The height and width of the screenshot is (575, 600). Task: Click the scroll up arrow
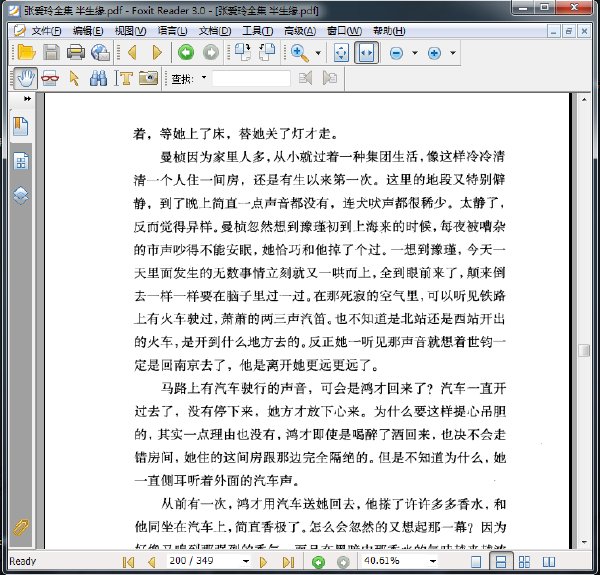[584, 100]
